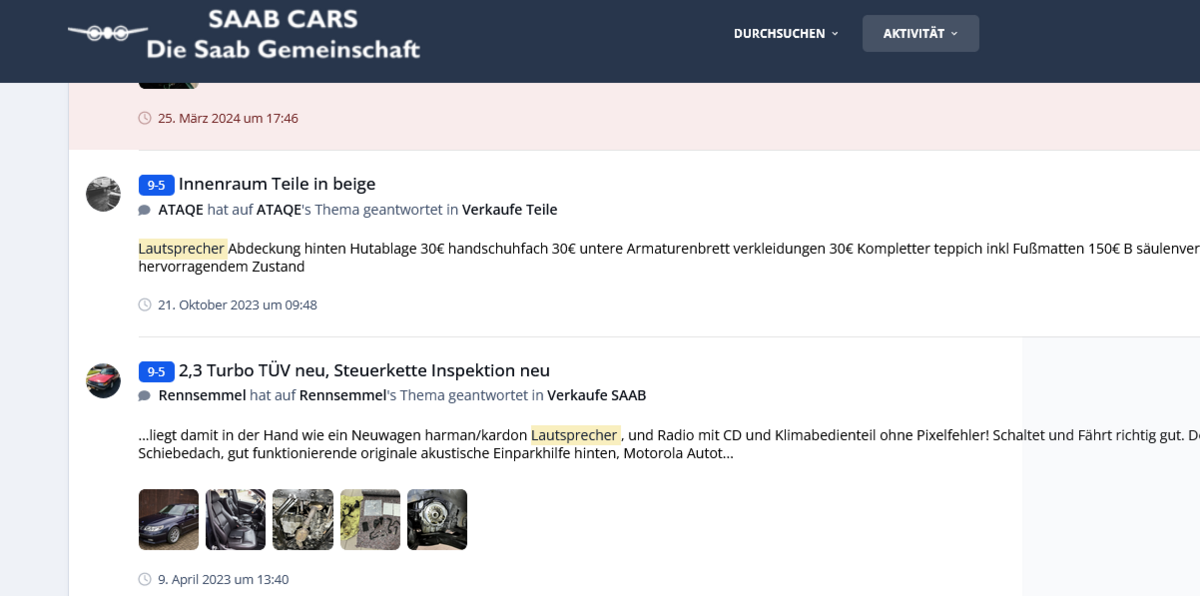This screenshot has height=596, width=1200.
Task: Click clock icon beside 21. Oktober 2023
Action: click(x=145, y=305)
